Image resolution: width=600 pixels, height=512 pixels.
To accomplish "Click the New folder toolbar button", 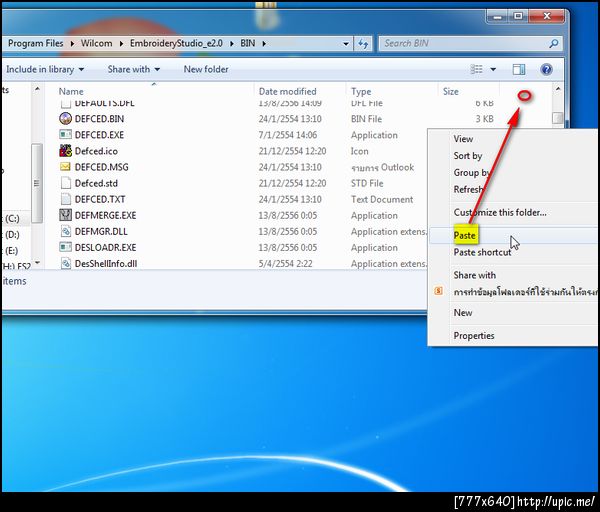I will (x=206, y=69).
